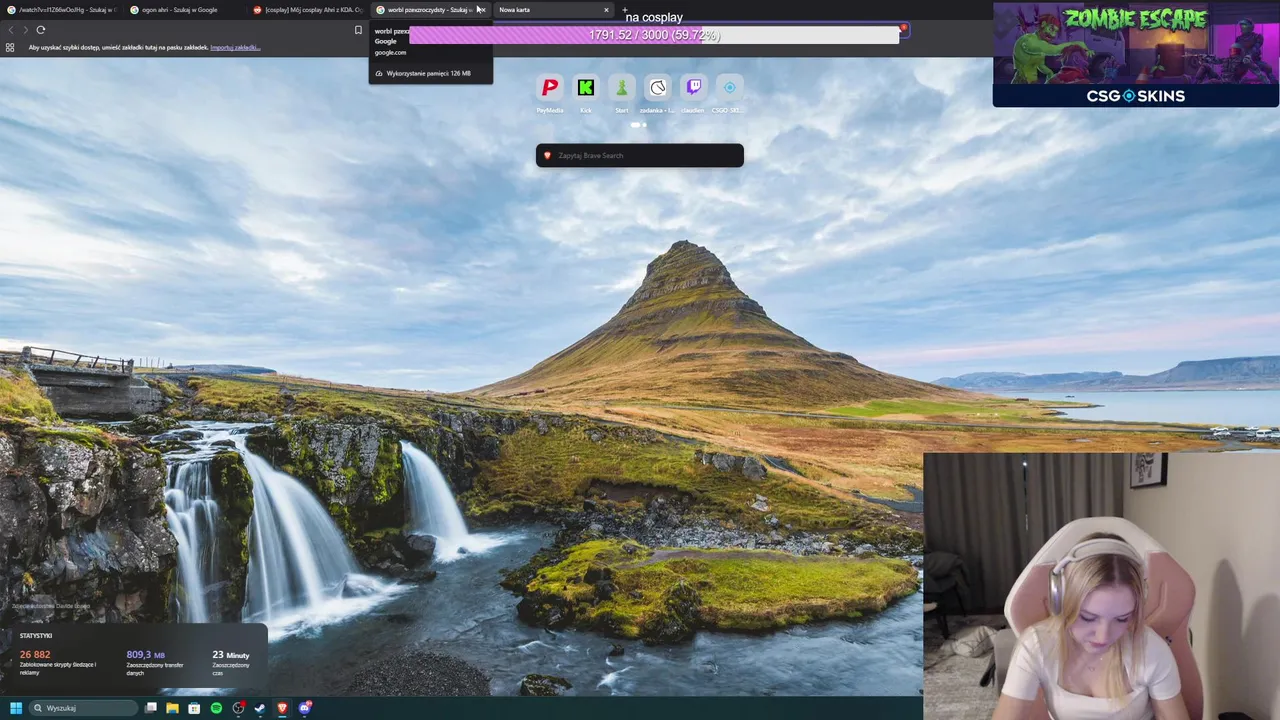
Task: Click the Zombie Escape CSGO-SKINS banner
Action: point(1136,54)
